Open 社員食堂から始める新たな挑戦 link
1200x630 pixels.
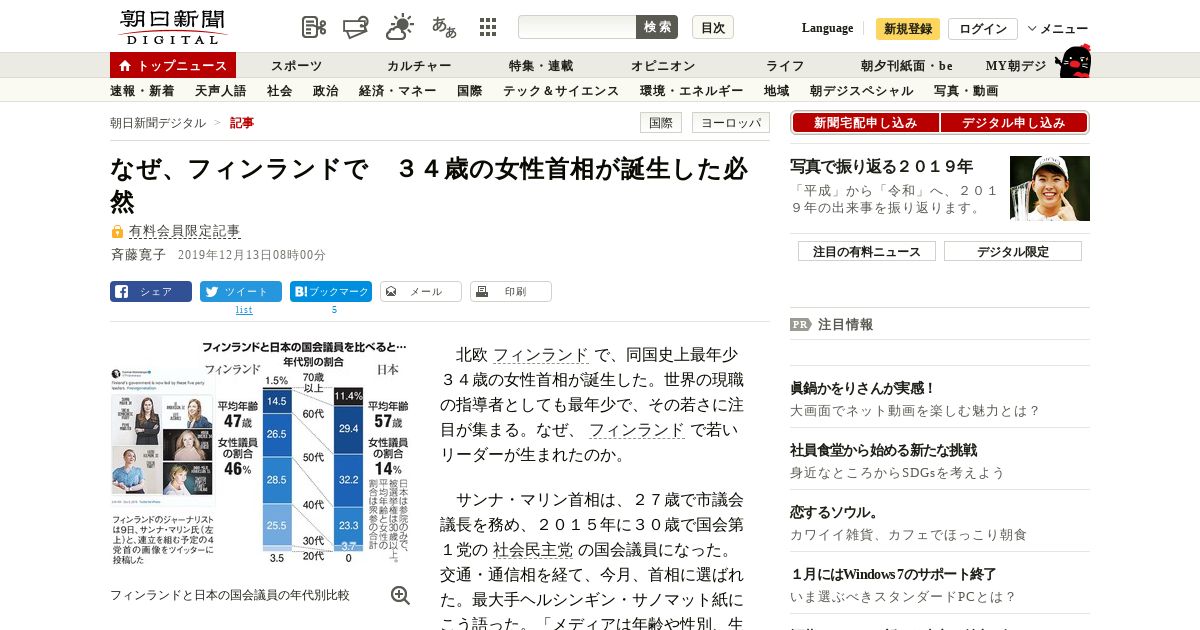tap(883, 450)
